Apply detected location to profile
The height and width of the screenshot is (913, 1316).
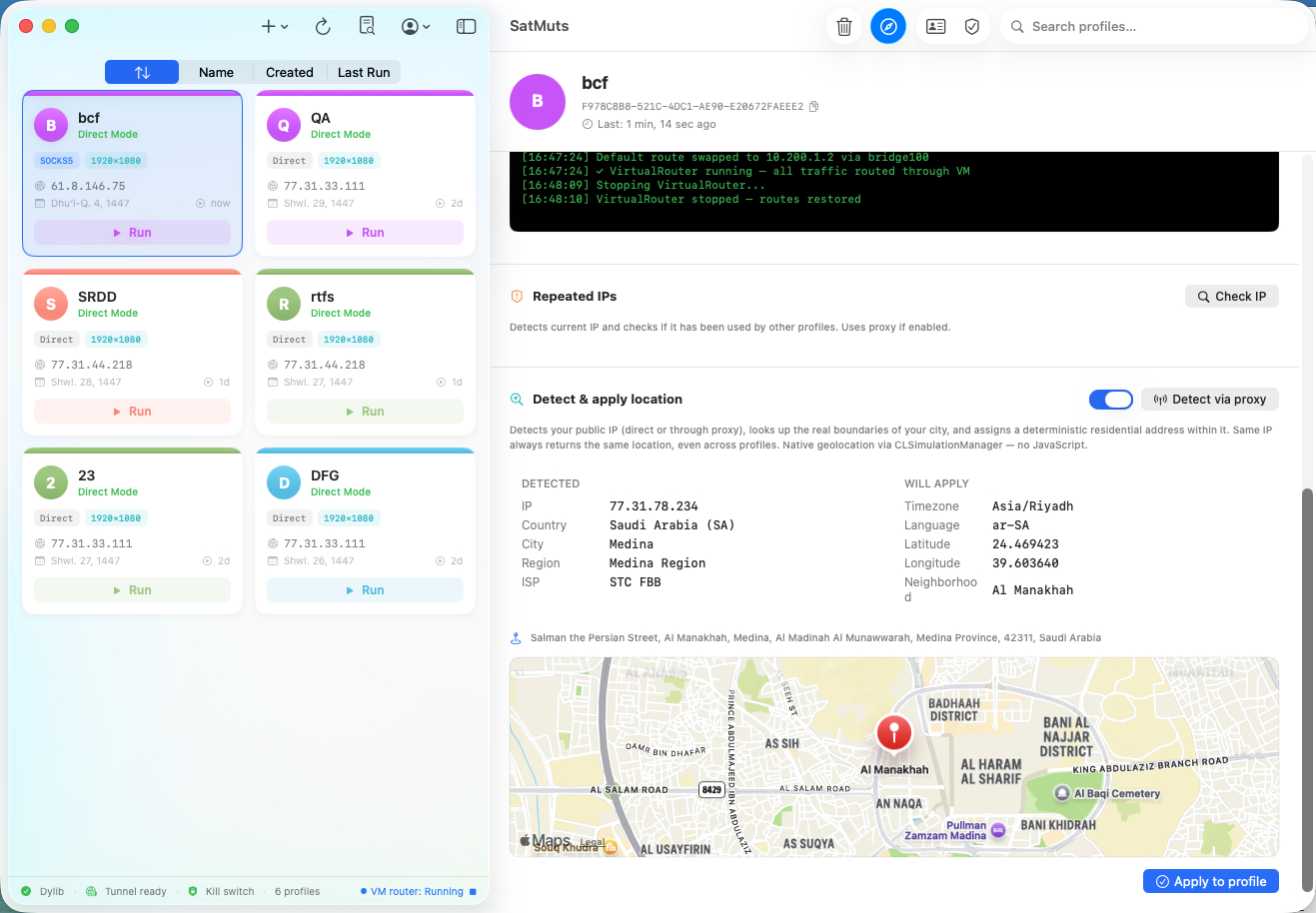[x=1210, y=881]
